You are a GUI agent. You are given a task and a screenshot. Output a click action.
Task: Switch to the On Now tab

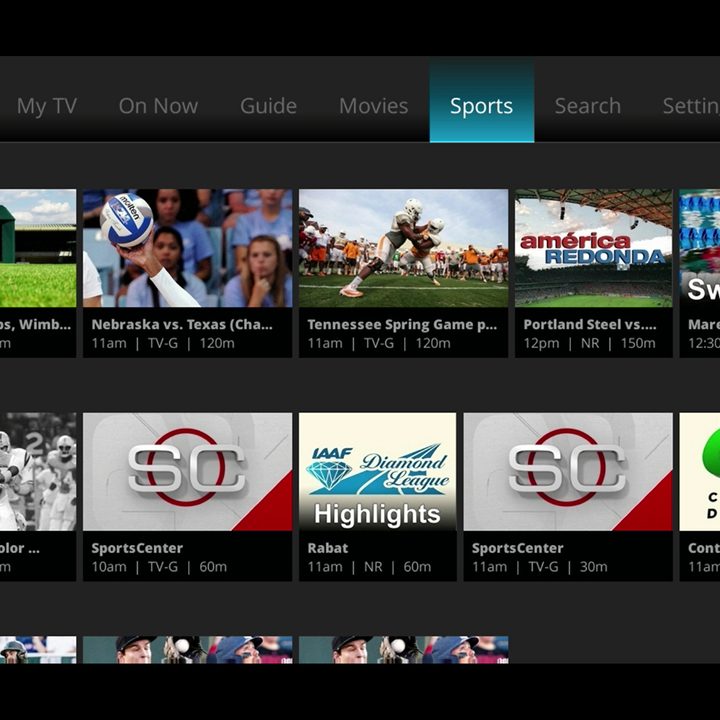(x=158, y=106)
